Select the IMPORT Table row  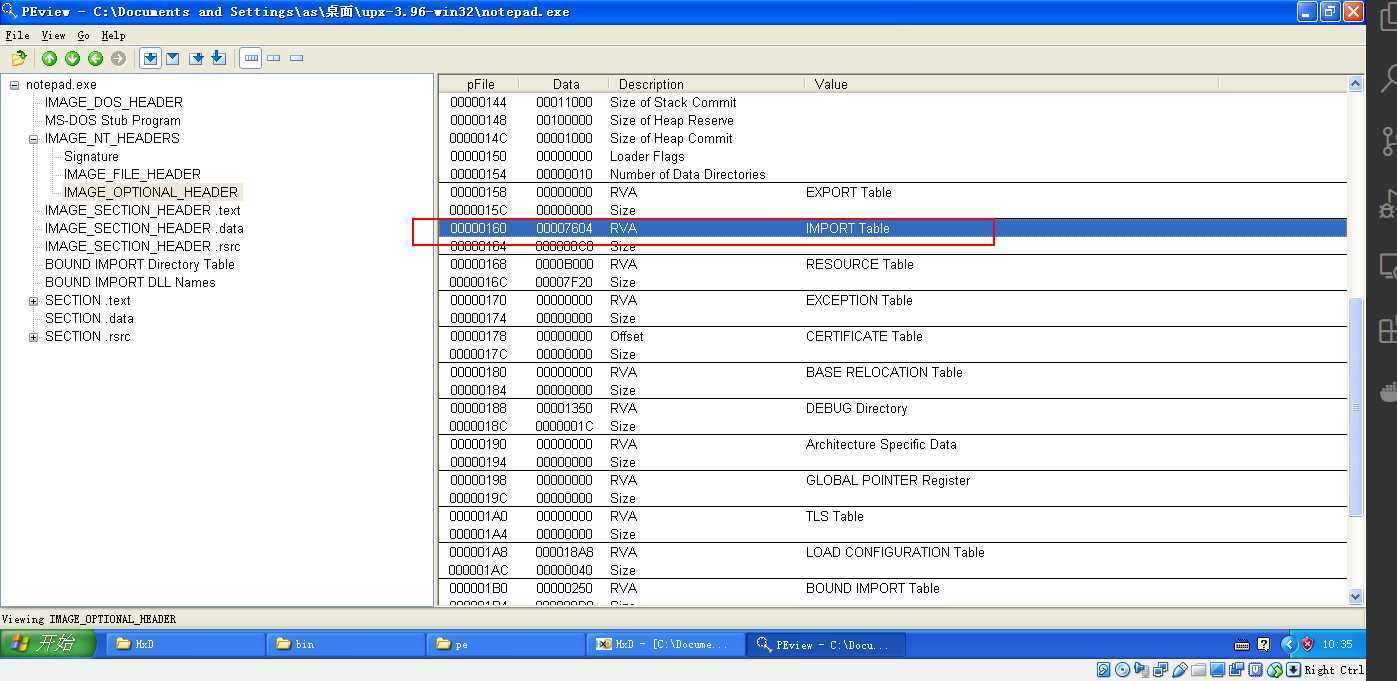click(893, 228)
